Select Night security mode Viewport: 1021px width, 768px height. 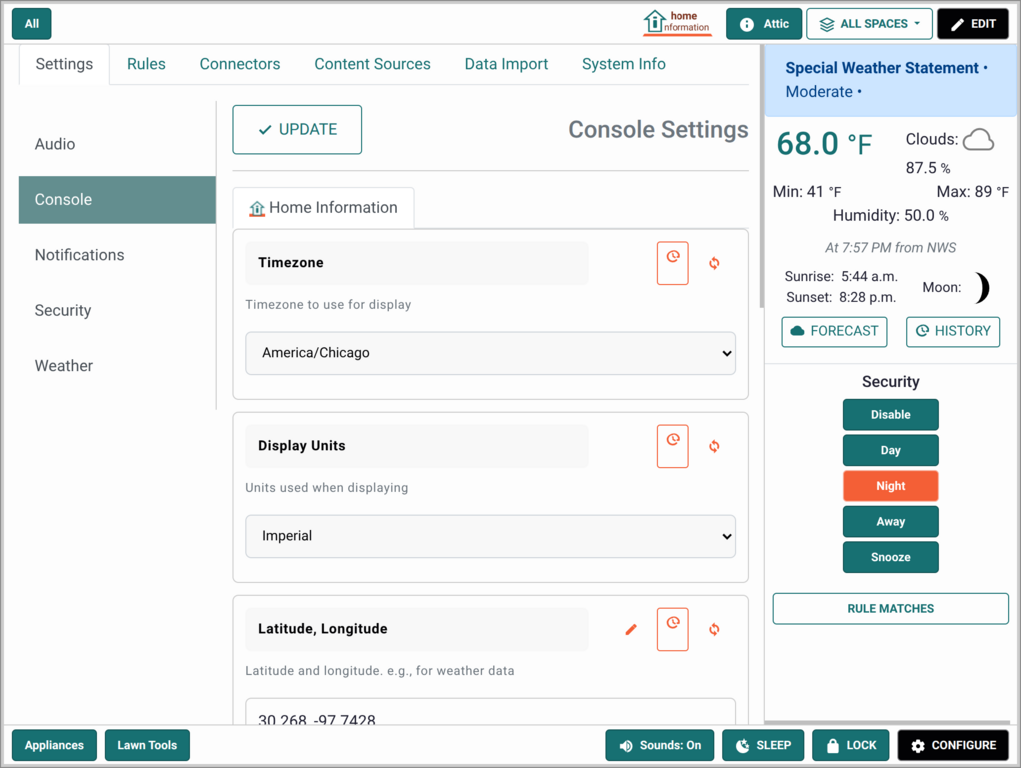point(891,486)
